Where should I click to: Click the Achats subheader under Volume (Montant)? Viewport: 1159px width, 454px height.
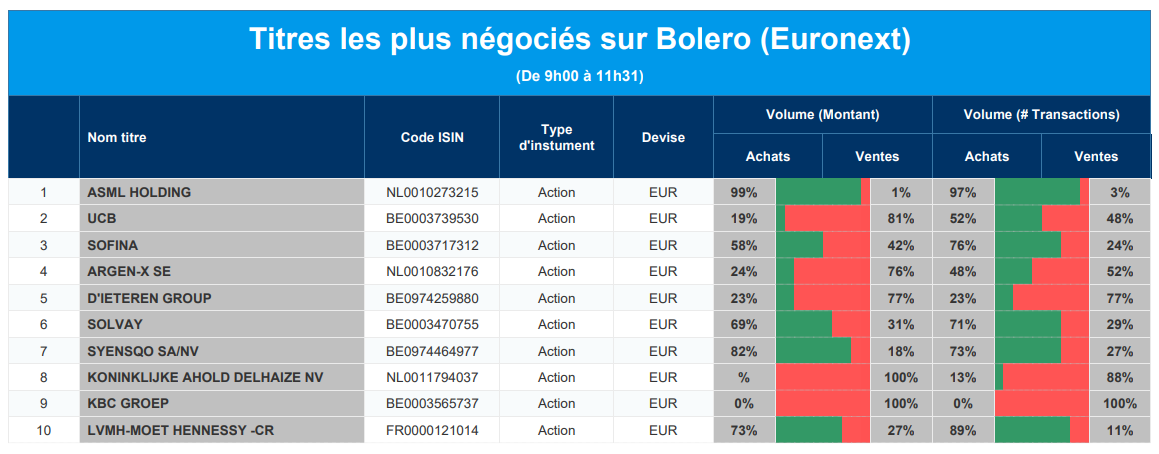[767, 156]
